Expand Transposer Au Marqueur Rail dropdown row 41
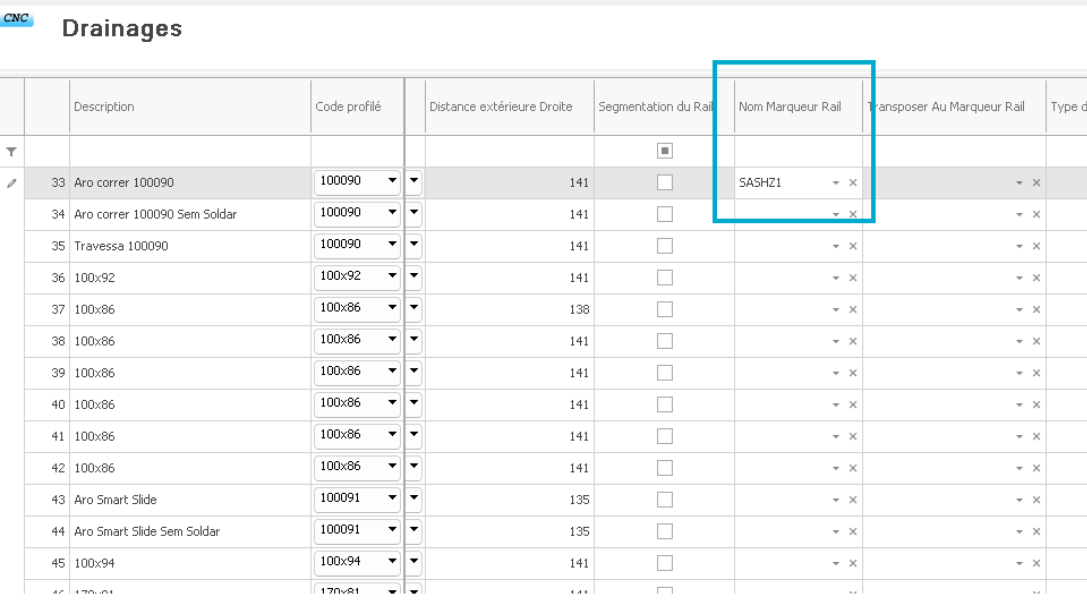This screenshot has height=601, width=1087. tap(1019, 437)
